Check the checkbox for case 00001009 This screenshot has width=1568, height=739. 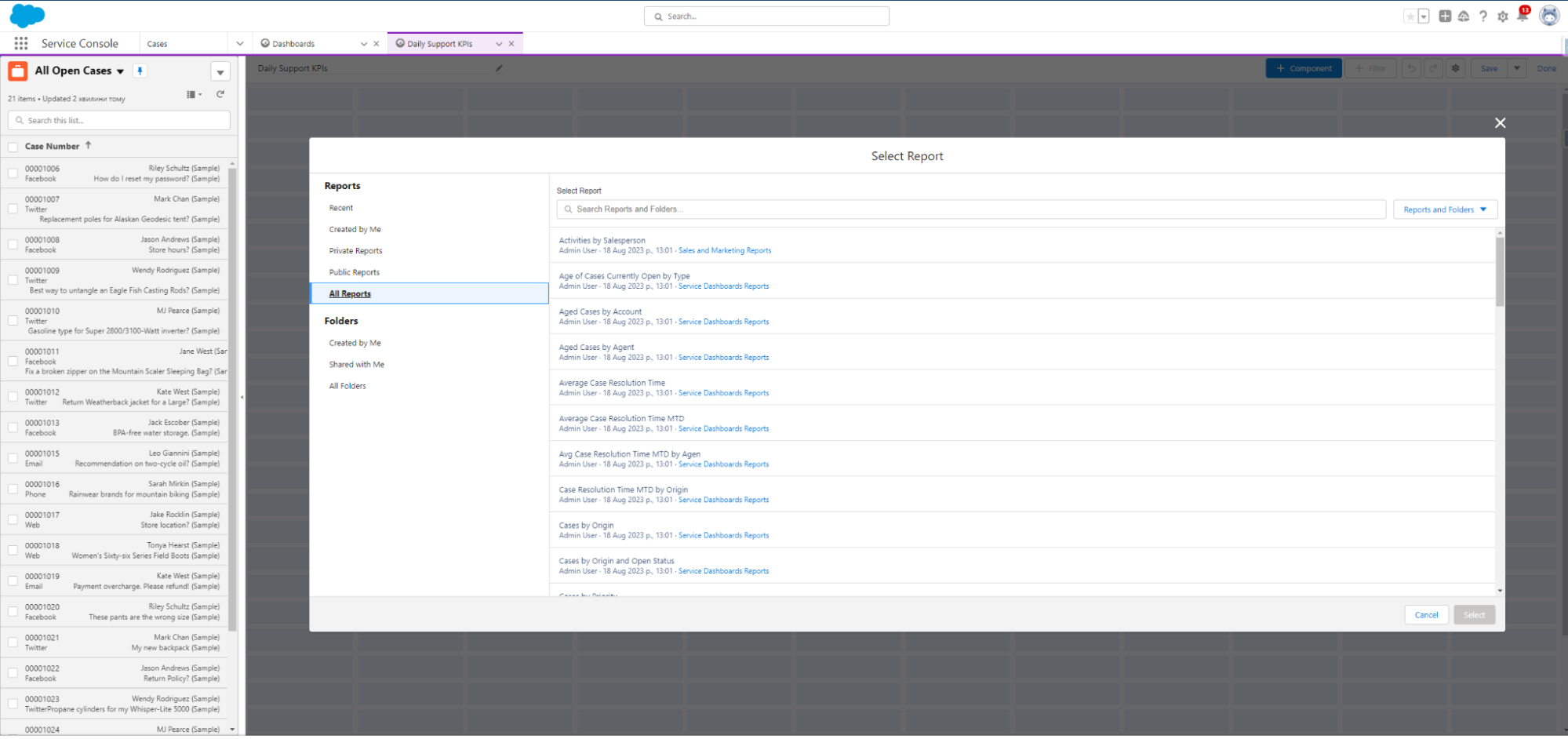coord(13,279)
